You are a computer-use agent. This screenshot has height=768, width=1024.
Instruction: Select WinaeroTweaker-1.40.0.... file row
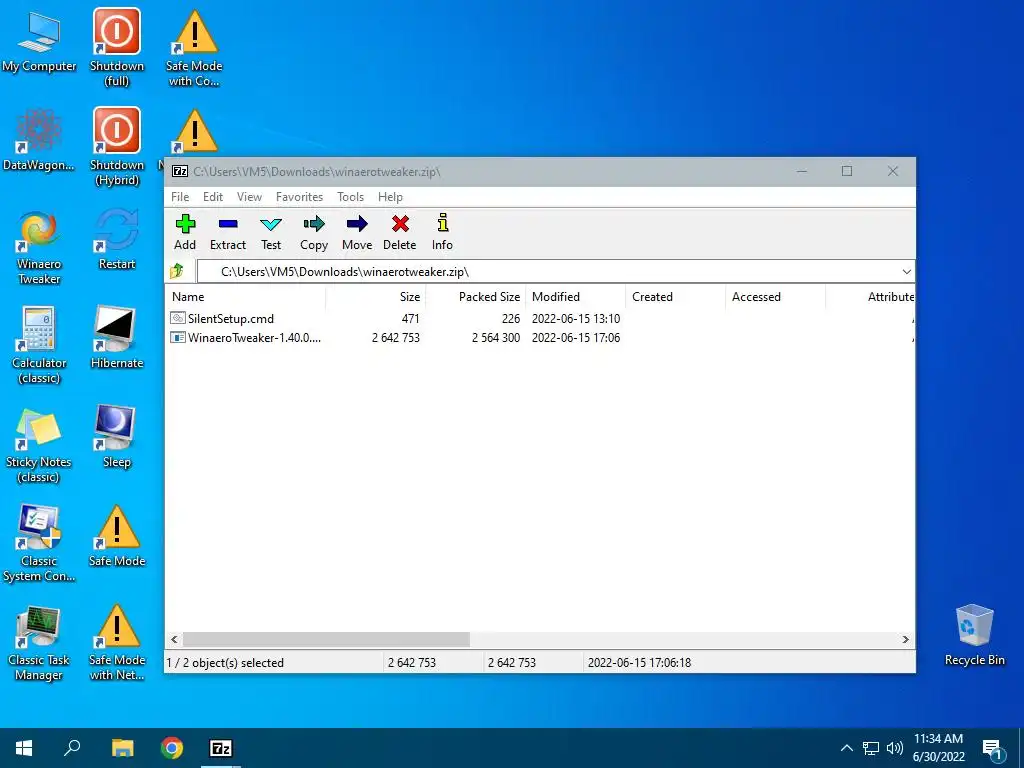539,338
